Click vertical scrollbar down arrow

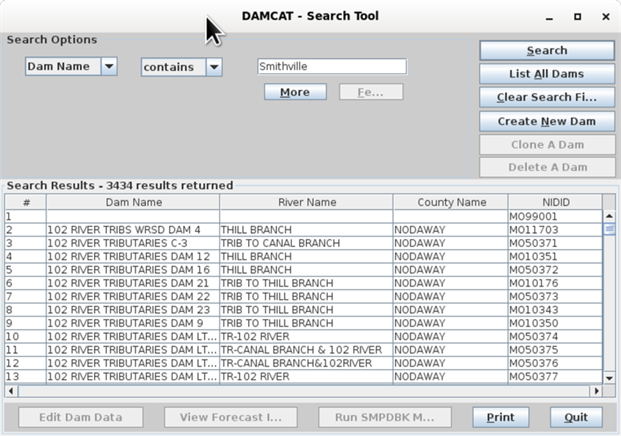tap(609, 378)
